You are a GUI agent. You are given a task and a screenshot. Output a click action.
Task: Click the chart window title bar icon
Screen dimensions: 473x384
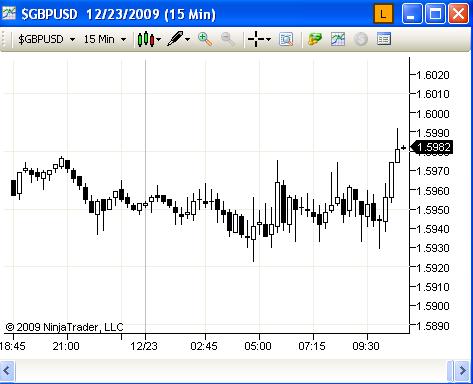pyautogui.click(x=9, y=14)
